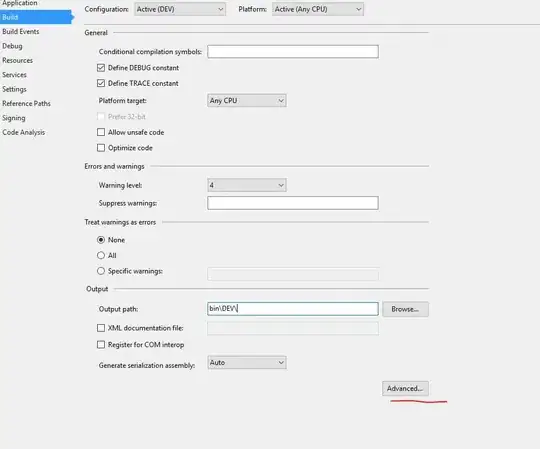The height and width of the screenshot is (449, 540).
Task: Select the Build tab
Action: pos(36,17)
